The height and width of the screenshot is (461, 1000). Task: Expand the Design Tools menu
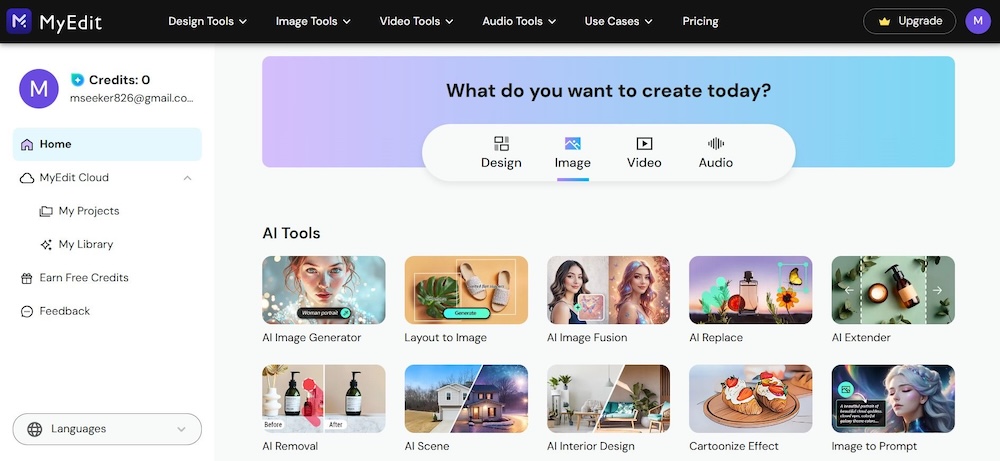click(207, 21)
